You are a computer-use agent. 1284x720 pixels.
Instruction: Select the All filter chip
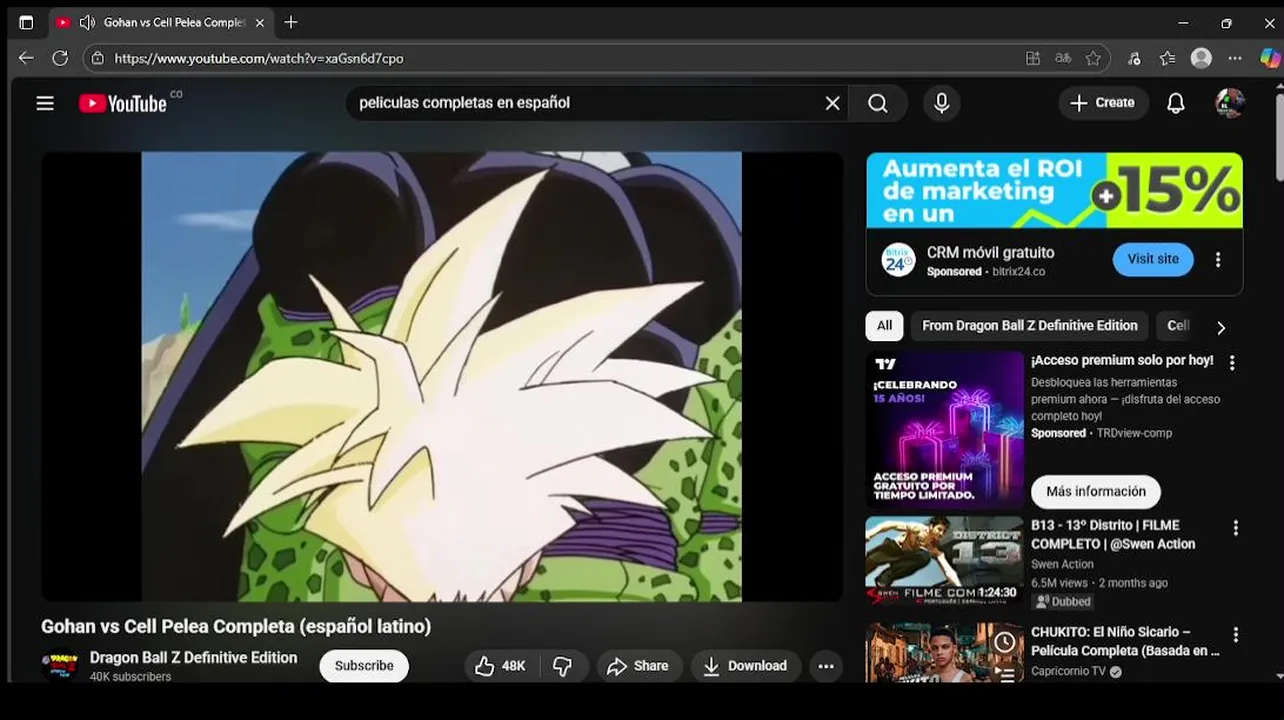click(885, 326)
